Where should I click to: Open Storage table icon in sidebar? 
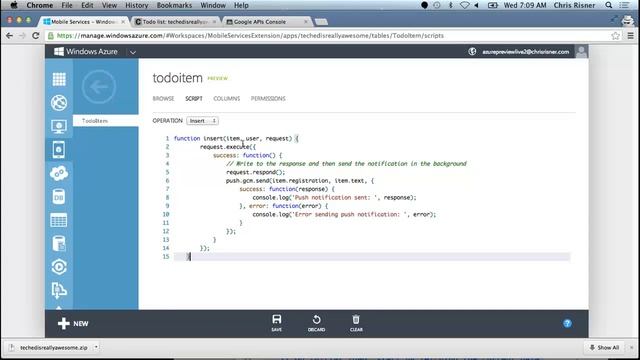[59, 220]
